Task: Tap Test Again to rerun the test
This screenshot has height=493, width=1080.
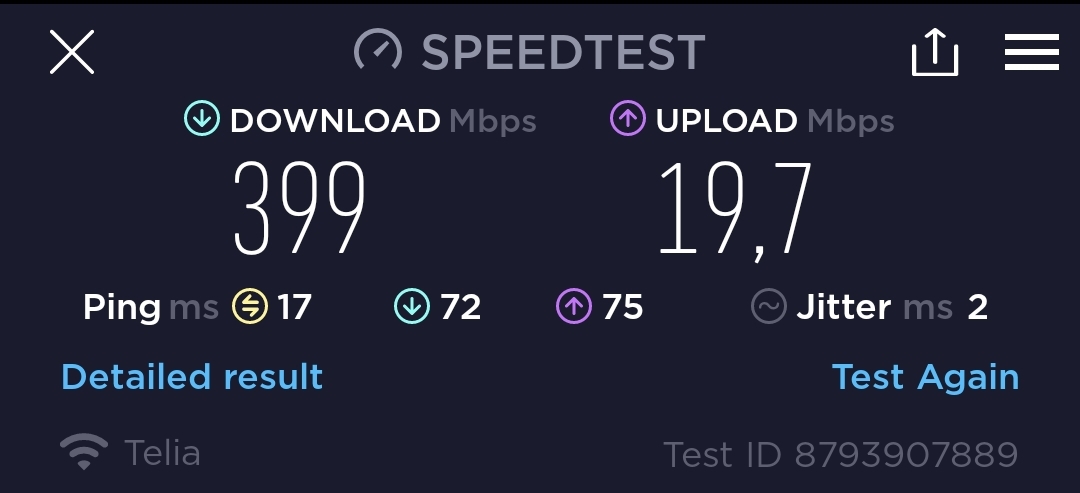Action: point(925,377)
